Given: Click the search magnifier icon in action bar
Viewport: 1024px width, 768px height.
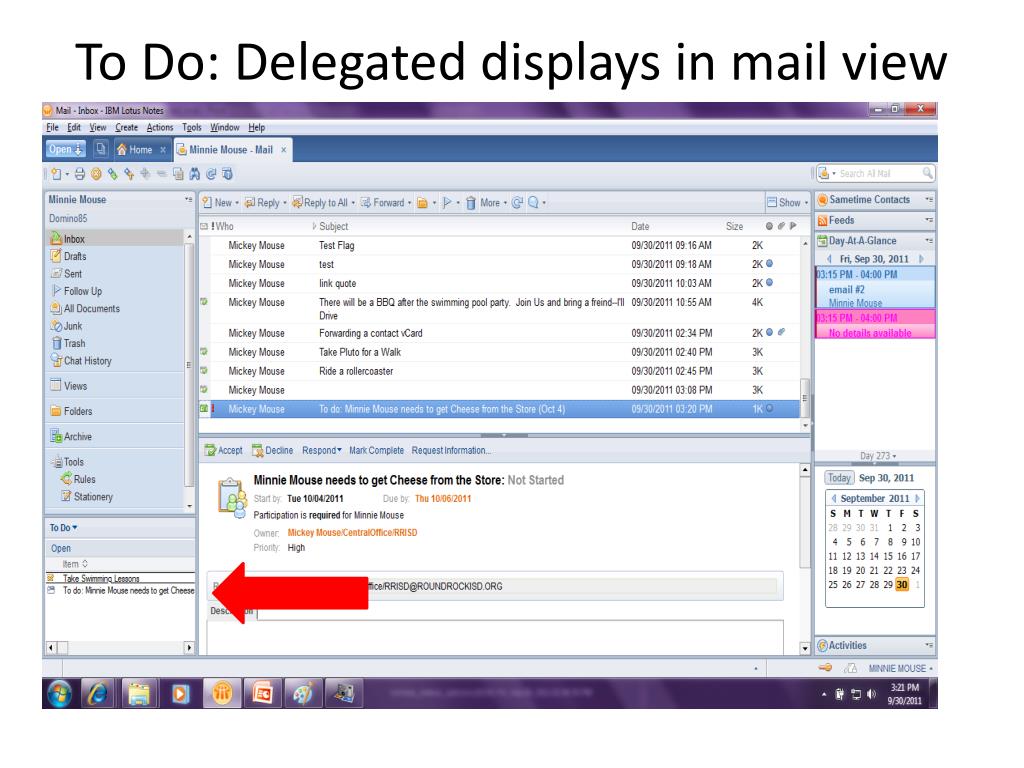Looking at the screenshot, I should (x=533, y=203).
